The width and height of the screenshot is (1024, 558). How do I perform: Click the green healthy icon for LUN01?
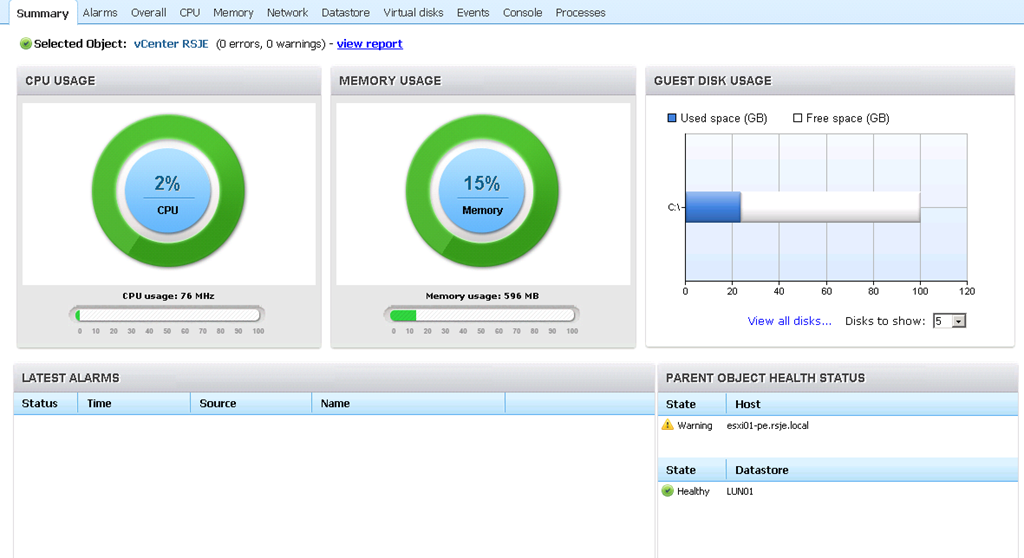click(x=668, y=491)
